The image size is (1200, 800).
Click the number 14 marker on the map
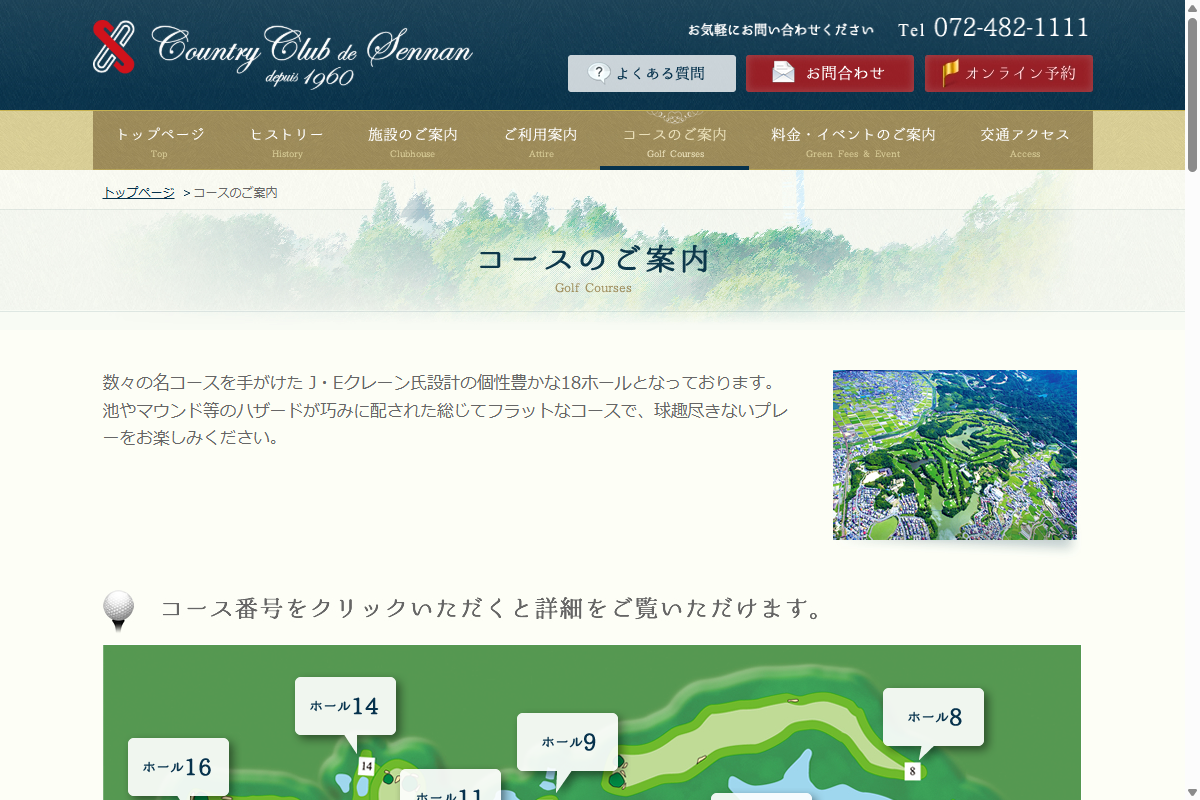[366, 767]
